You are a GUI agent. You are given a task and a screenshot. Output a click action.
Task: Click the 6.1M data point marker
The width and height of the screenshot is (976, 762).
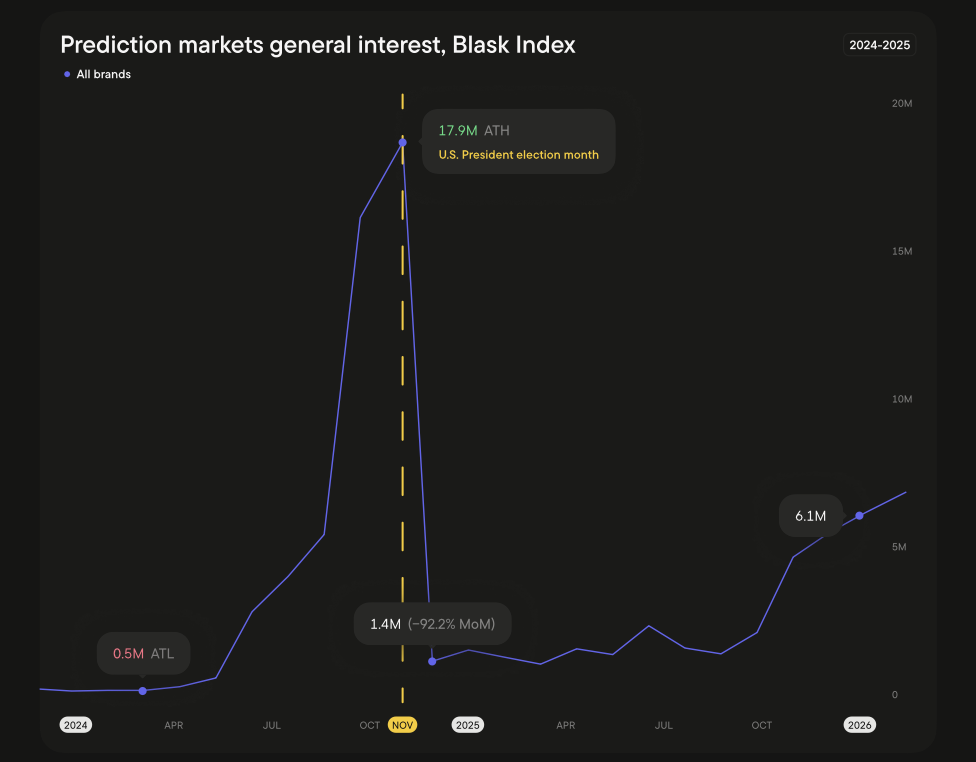[x=859, y=515]
